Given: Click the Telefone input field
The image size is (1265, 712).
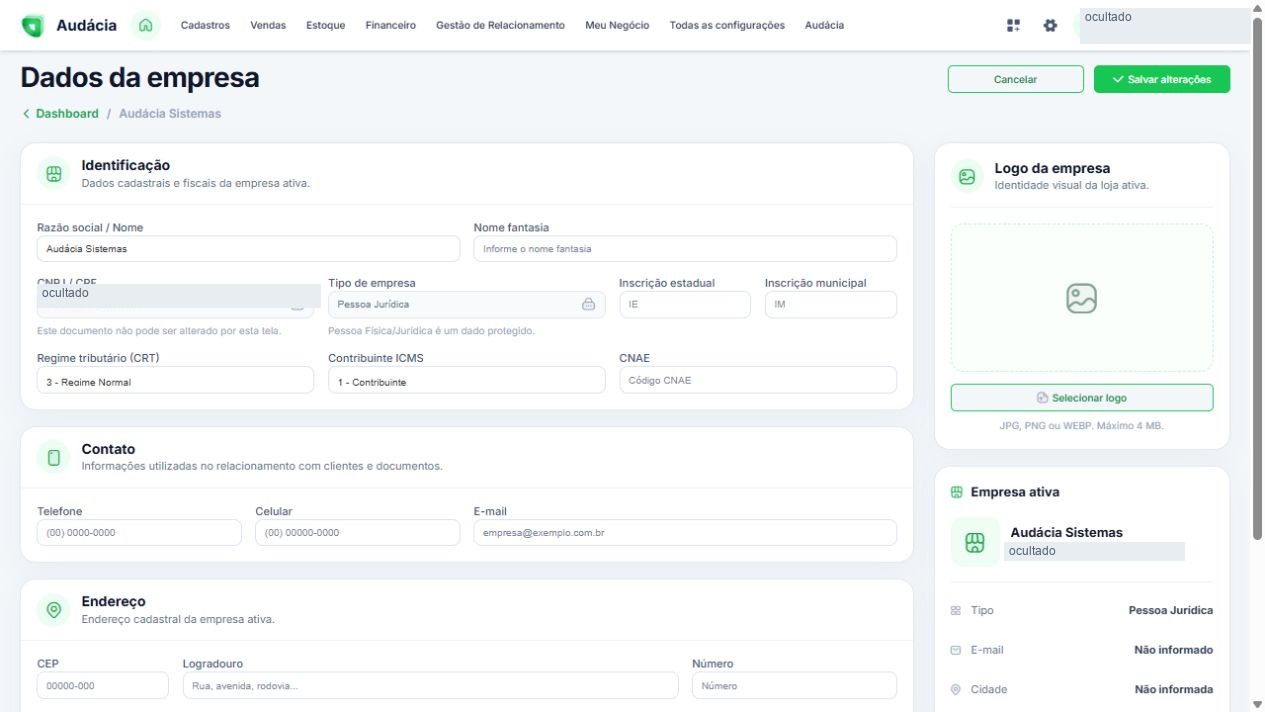Looking at the screenshot, I should [x=139, y=533].
